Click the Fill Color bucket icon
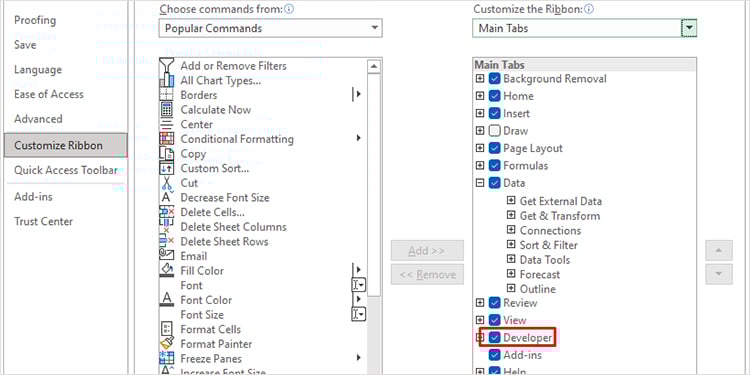 tap(166, 271)
